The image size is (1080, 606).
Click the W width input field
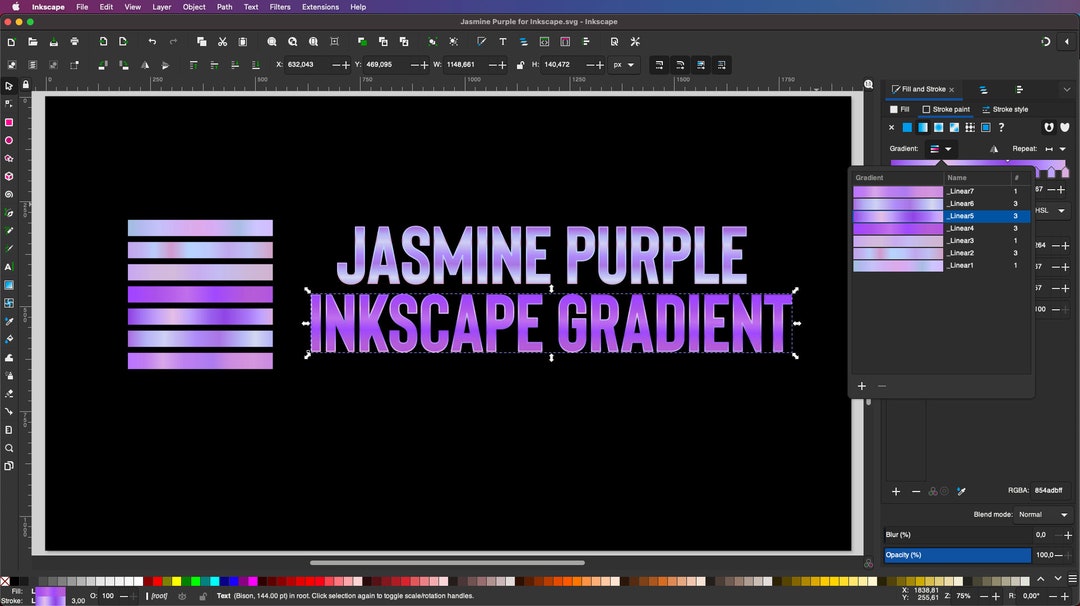pyautogui.click(x=460, y=64)
